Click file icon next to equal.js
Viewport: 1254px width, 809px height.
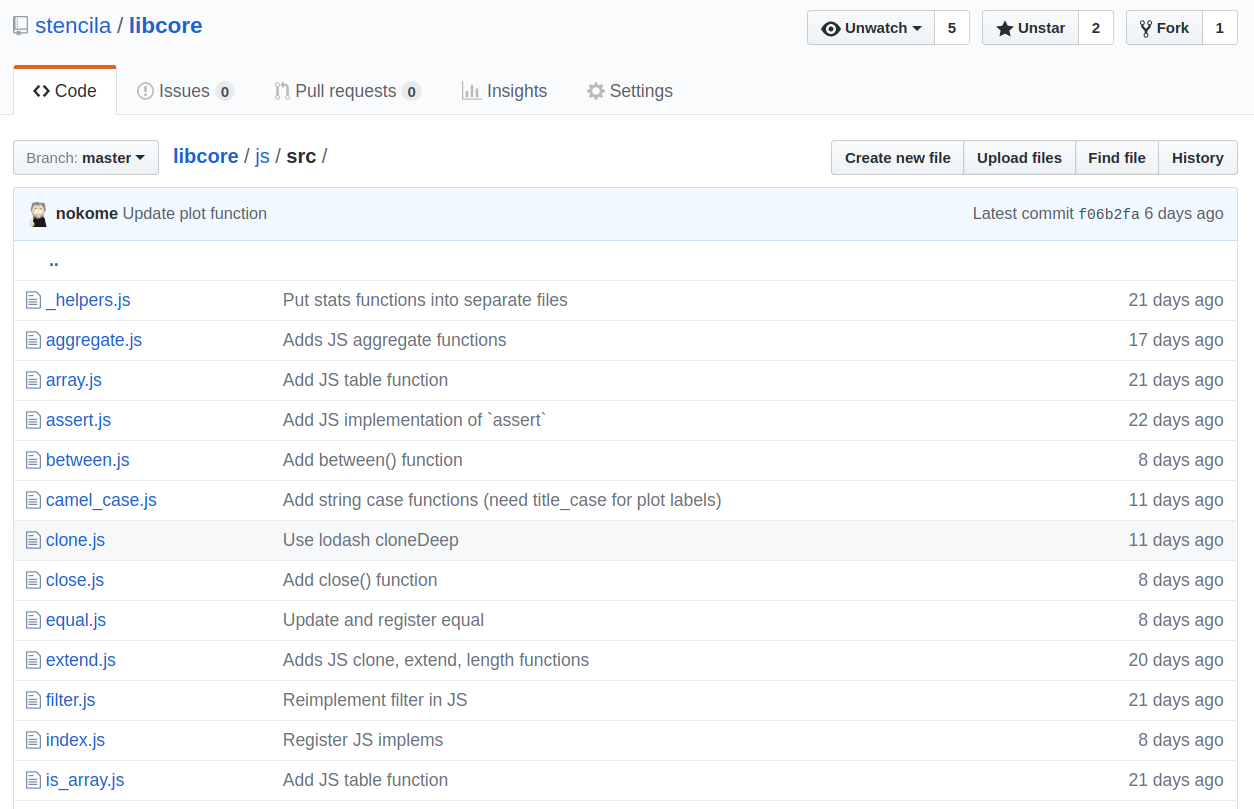[x=33, y=620]
